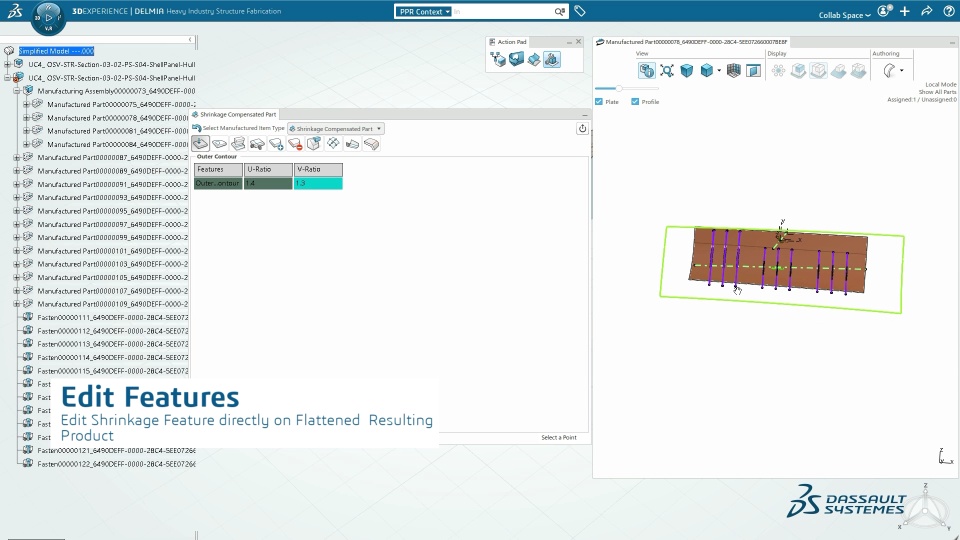Click the seventh box toolbar icon
Screen dimensions: 960x540
(x=314, y=143)
